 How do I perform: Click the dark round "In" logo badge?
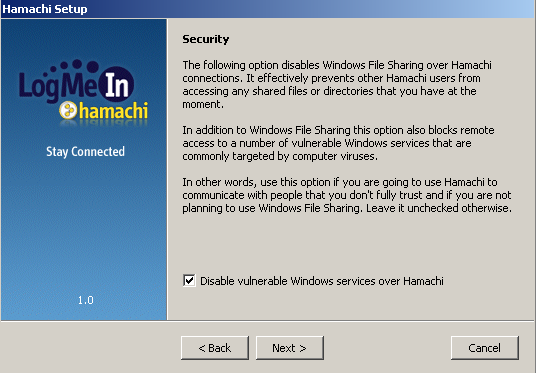click(x=116, y=84)
